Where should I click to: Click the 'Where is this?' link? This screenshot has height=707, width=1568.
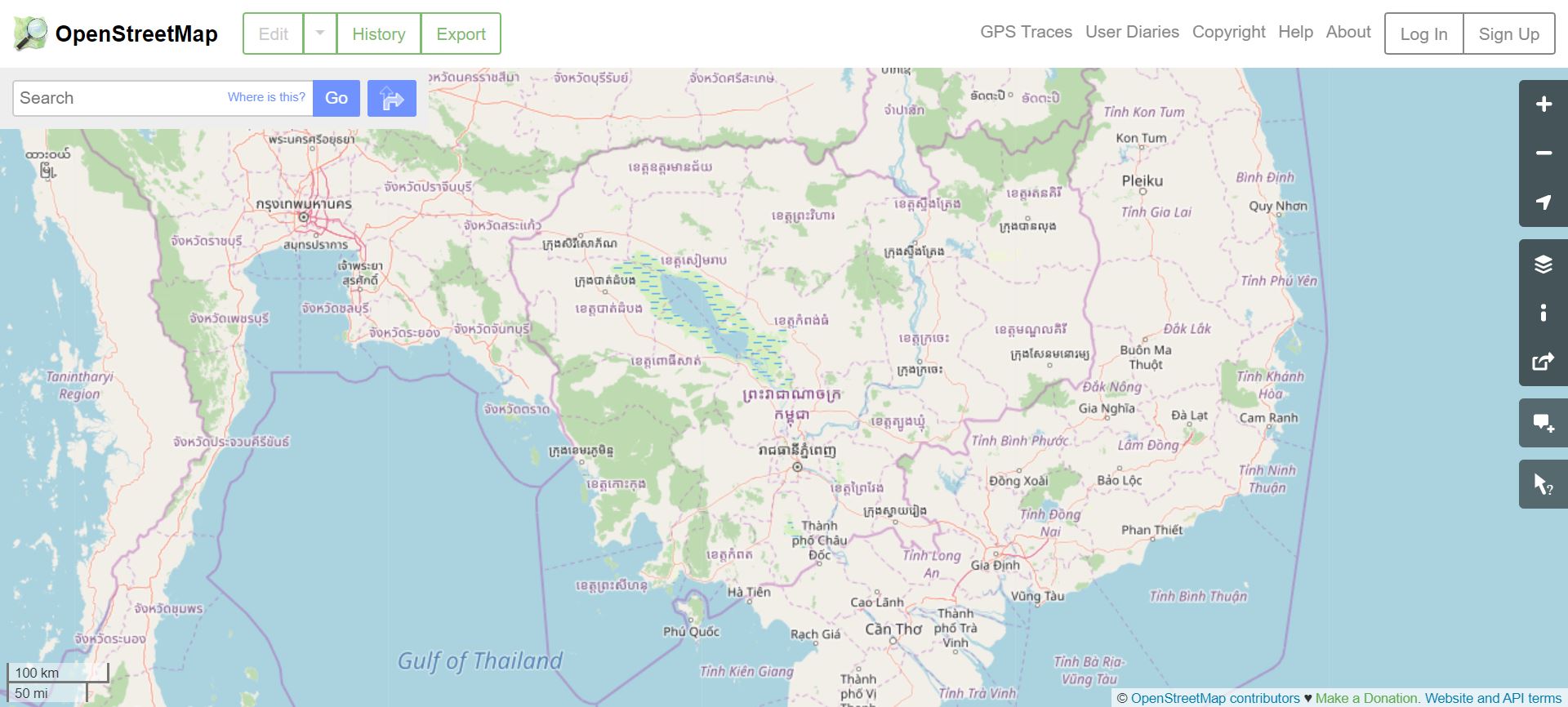pos(266,97)
